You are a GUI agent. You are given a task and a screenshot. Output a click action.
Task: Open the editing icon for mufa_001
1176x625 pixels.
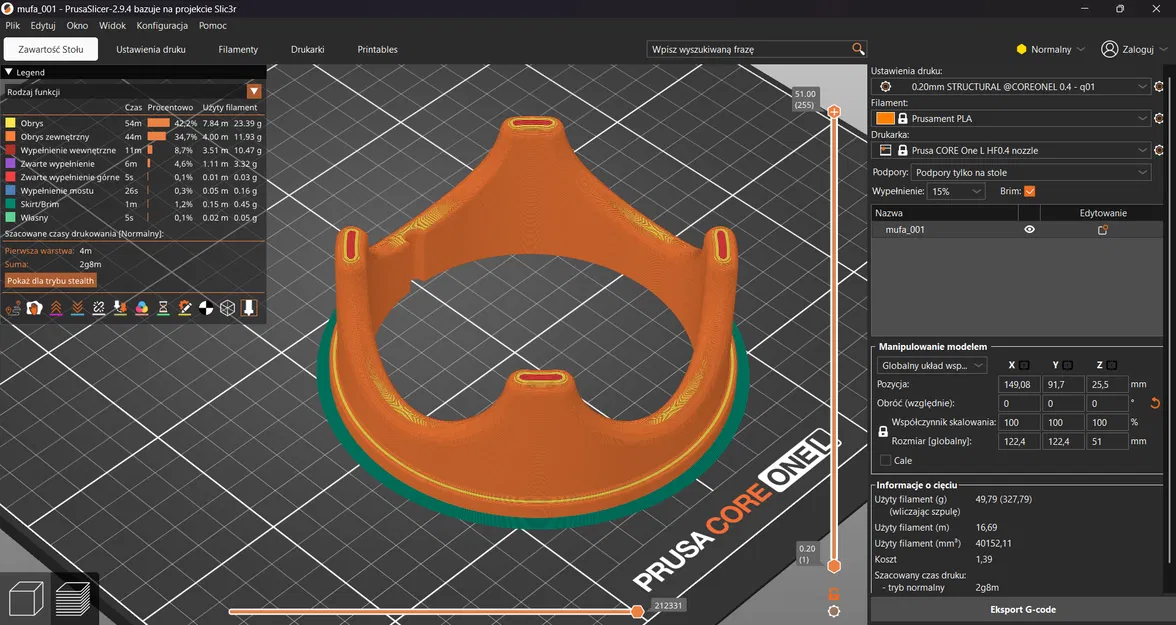(x=1103, y=230)
